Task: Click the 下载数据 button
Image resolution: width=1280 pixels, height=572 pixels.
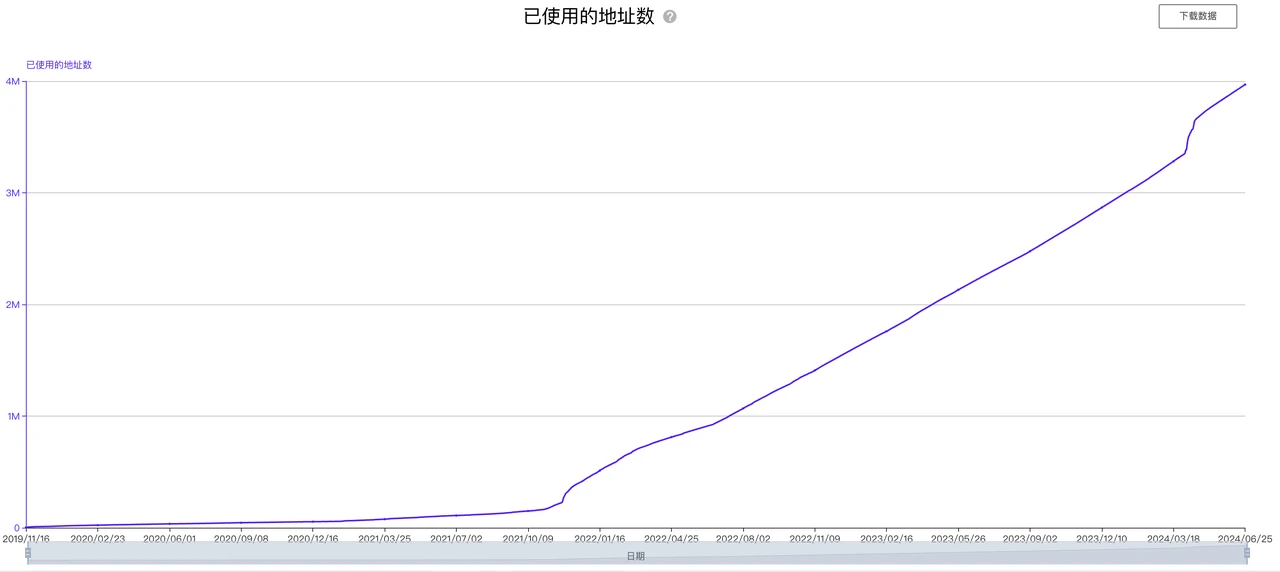Action: point(1197,16)
